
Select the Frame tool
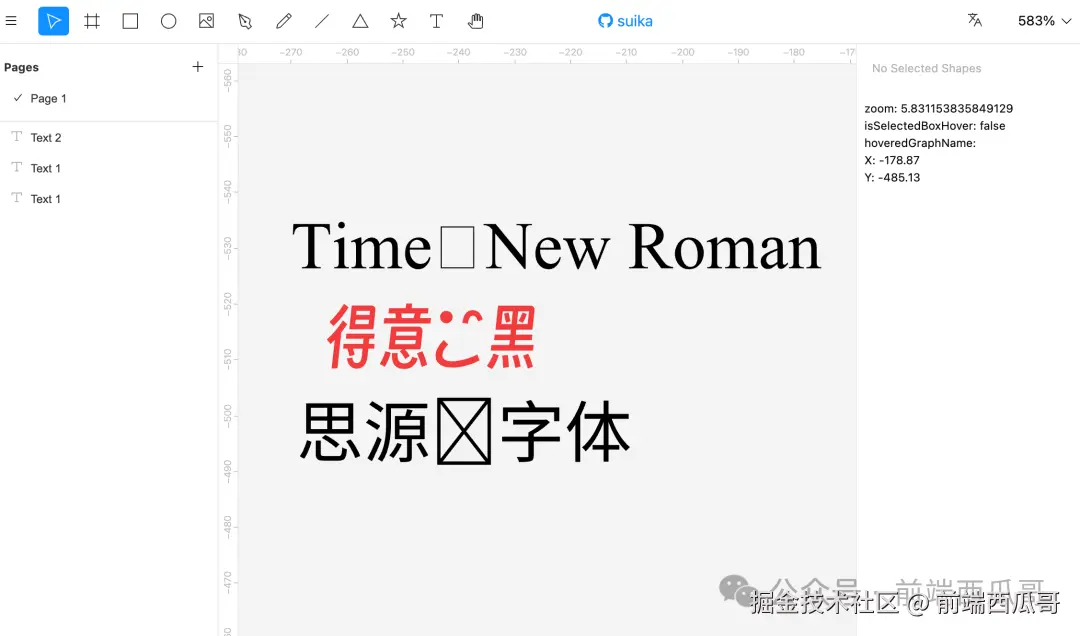(92, 21)
